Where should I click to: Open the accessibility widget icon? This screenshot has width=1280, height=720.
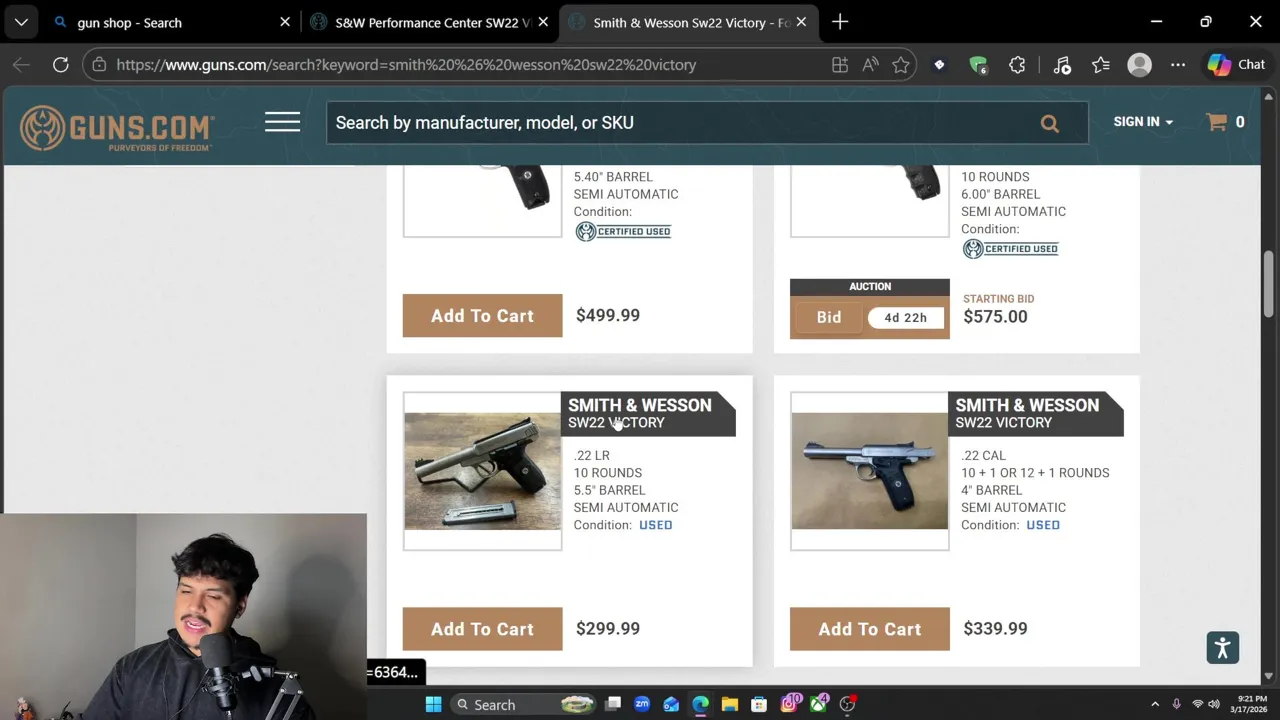[1222, 648]
